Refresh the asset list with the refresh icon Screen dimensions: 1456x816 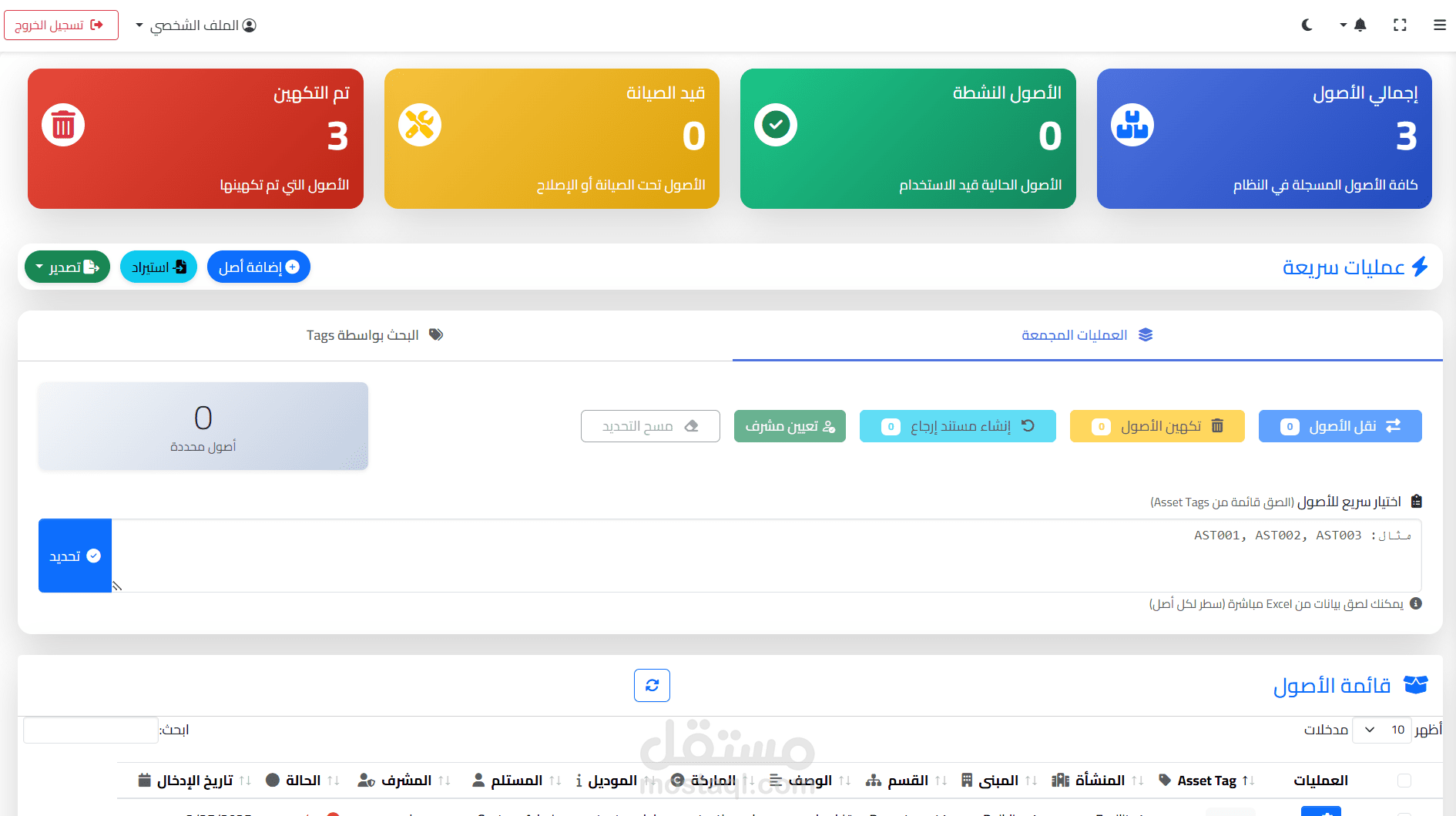pos(652,685)
